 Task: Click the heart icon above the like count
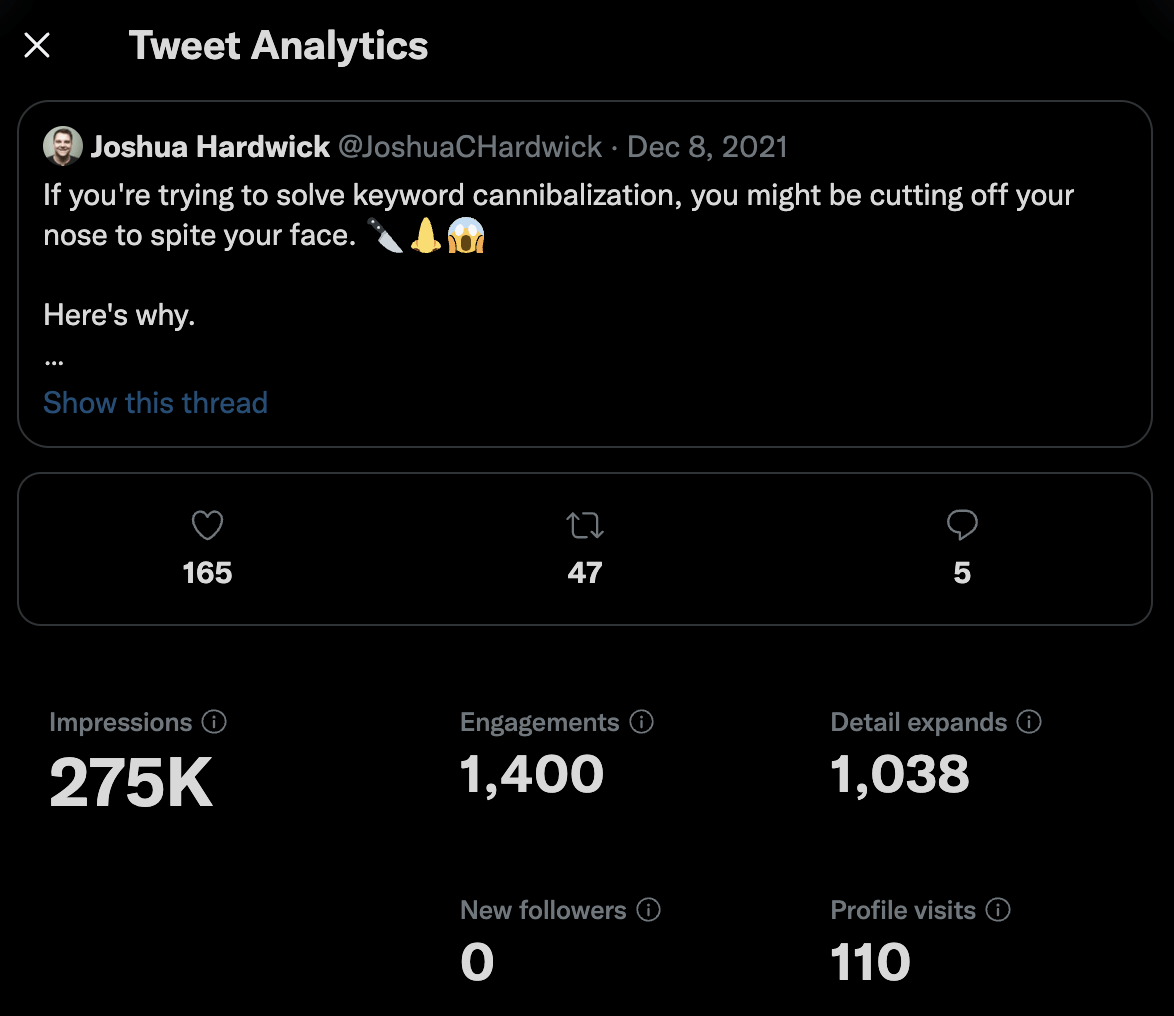pos(207,525)
